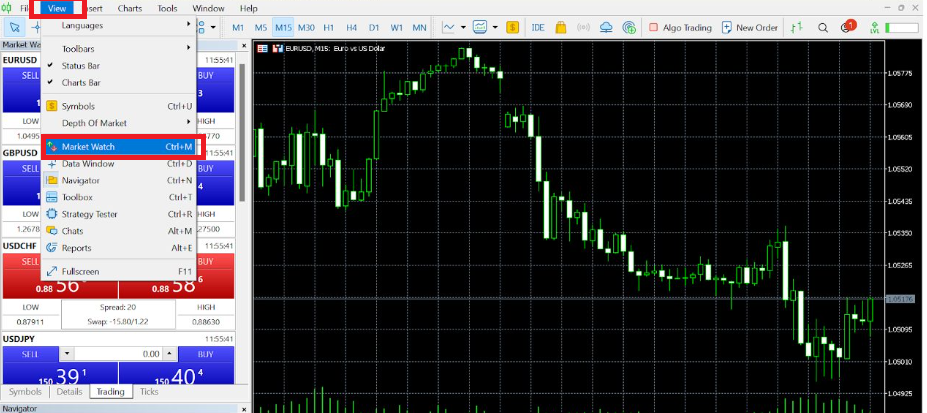Click the Toolbox menu icon

coord(51,197)
